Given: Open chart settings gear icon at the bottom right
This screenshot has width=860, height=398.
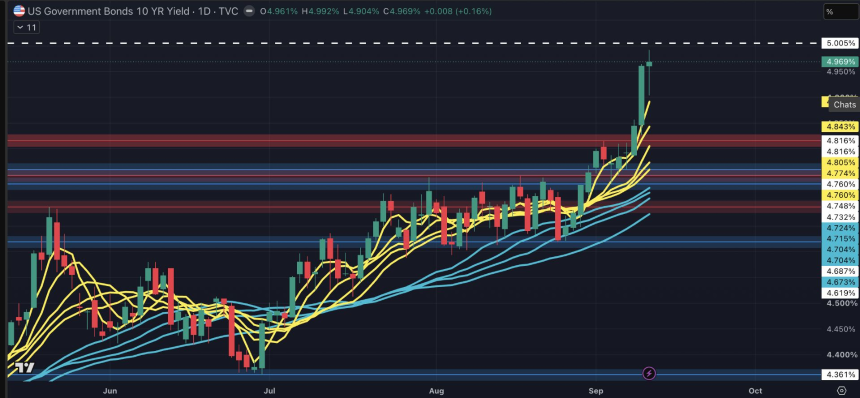Looking at the screenshot, I should tap(841, 391).
